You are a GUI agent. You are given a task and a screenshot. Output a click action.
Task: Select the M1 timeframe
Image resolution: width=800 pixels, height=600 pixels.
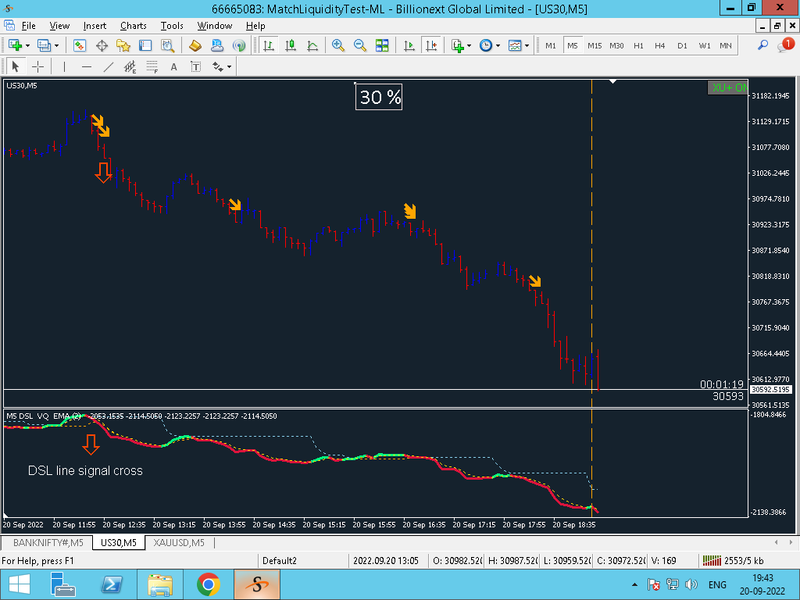coord(551,45)
